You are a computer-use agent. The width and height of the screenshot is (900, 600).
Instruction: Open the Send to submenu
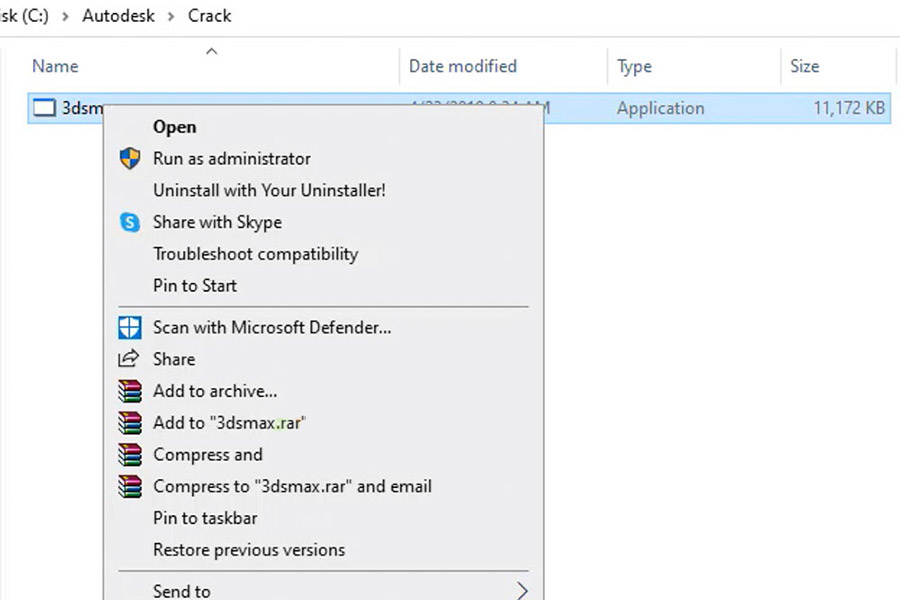click(323, 590)
